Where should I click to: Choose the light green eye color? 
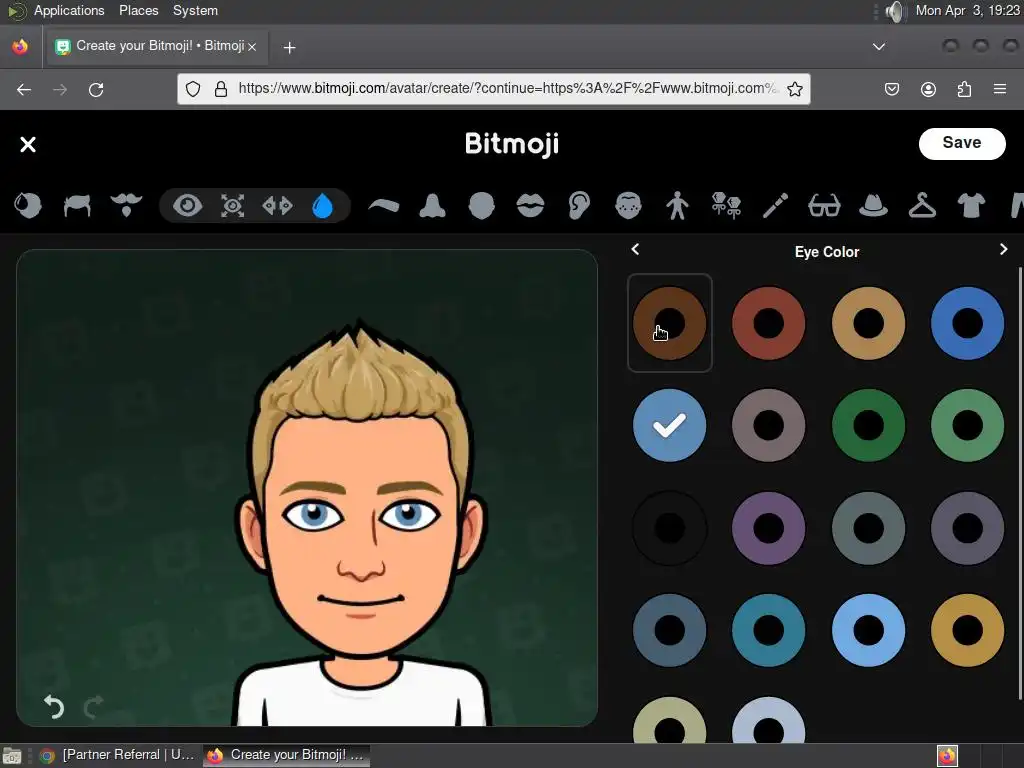(x=968, y=425)
